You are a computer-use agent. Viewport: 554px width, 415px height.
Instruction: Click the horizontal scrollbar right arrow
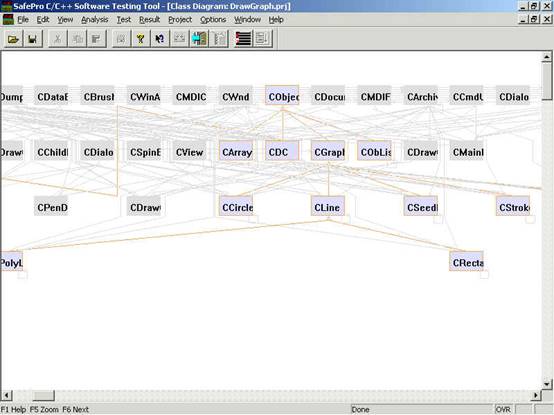[x=536, y=395]
